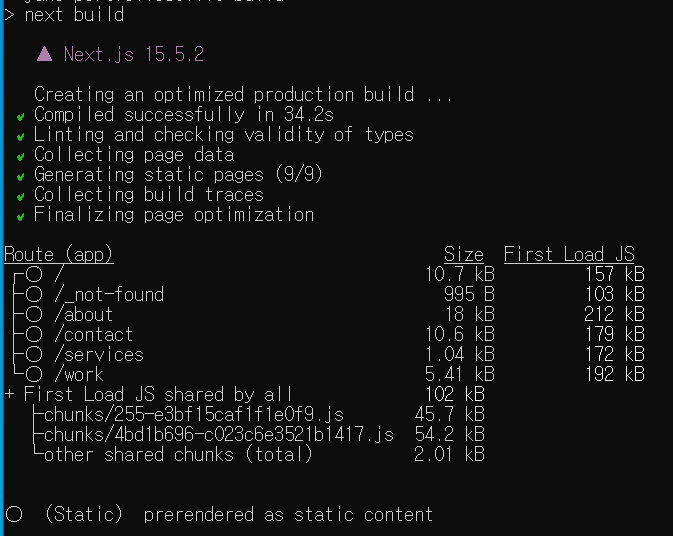Screen dimensions: 673x536
Task: Click the checkmark beside Collecting page data
Action: (20, 157)
